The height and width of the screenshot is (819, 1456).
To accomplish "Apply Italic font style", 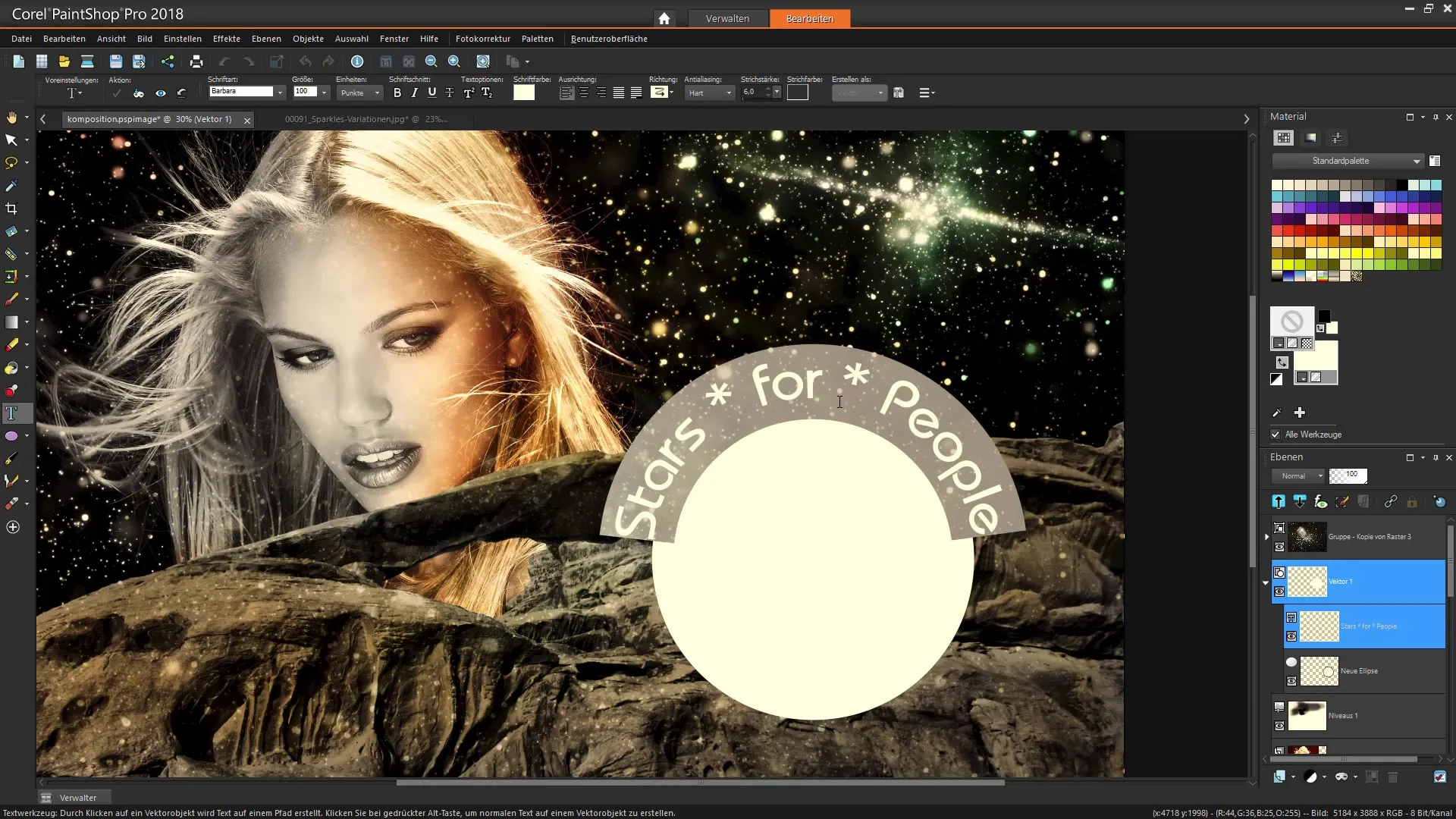I will point(414,93).
